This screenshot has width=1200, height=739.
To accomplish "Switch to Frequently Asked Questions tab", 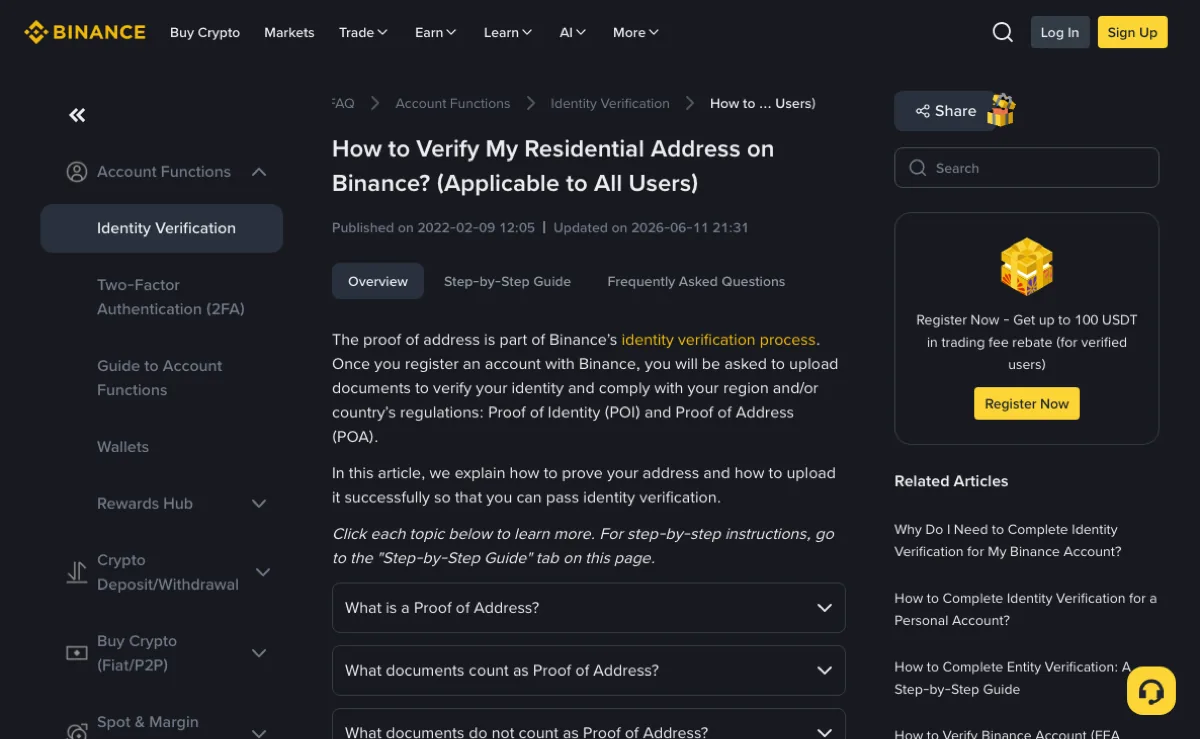I will (696, 281).
